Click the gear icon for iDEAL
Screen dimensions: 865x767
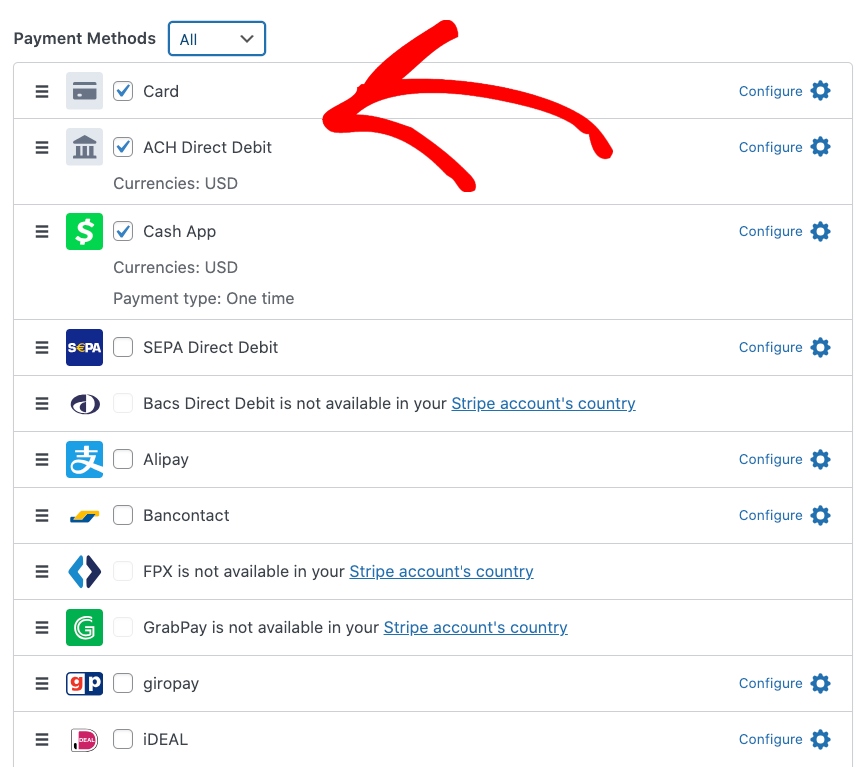(x=821, y=739)
